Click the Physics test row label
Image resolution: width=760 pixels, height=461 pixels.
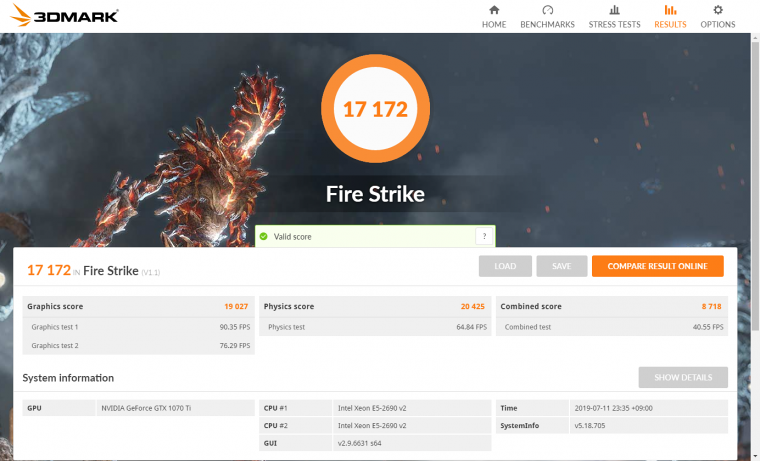[x=286, y=327]
